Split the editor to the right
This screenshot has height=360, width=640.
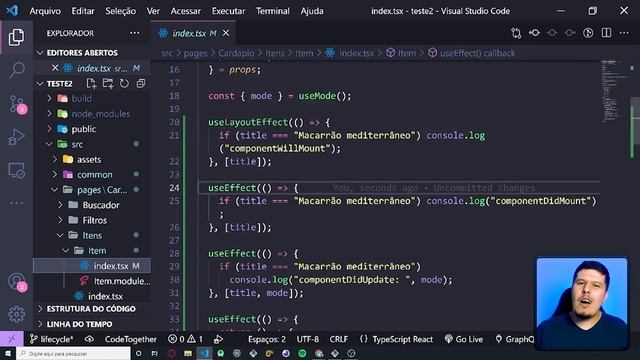click(607, 33)
